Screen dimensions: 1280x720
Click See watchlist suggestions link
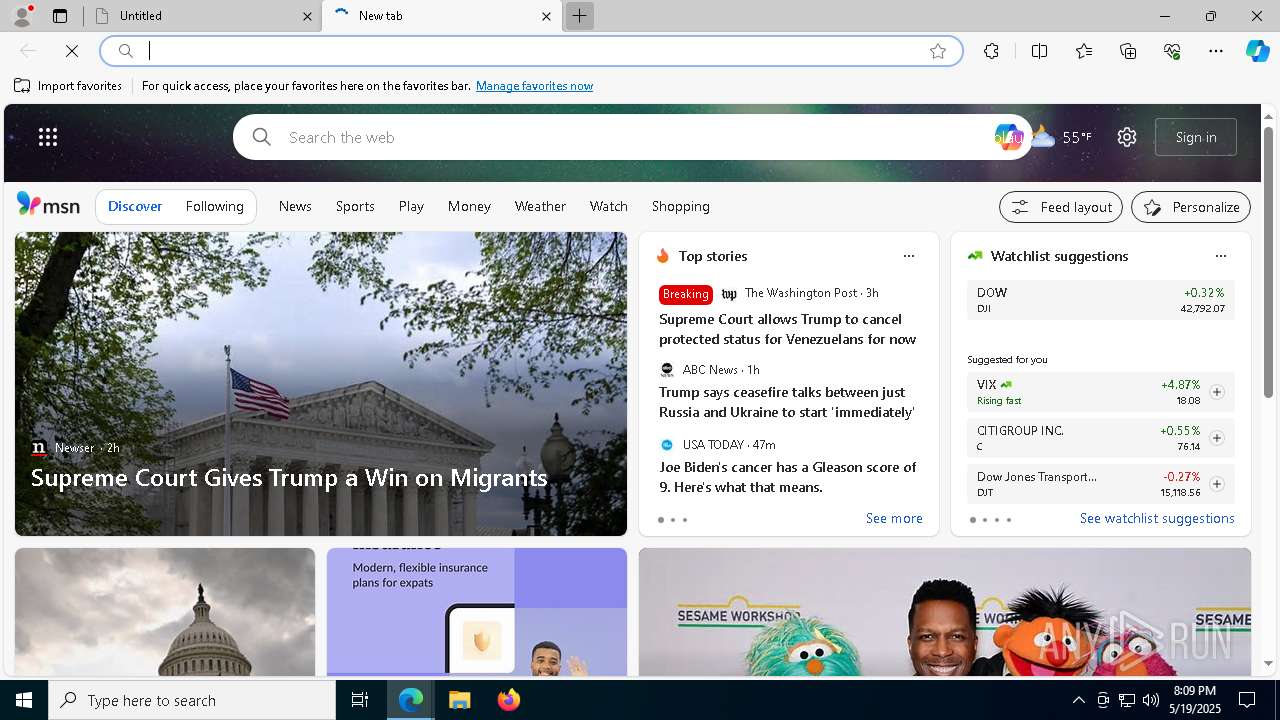pos(1157,518)
